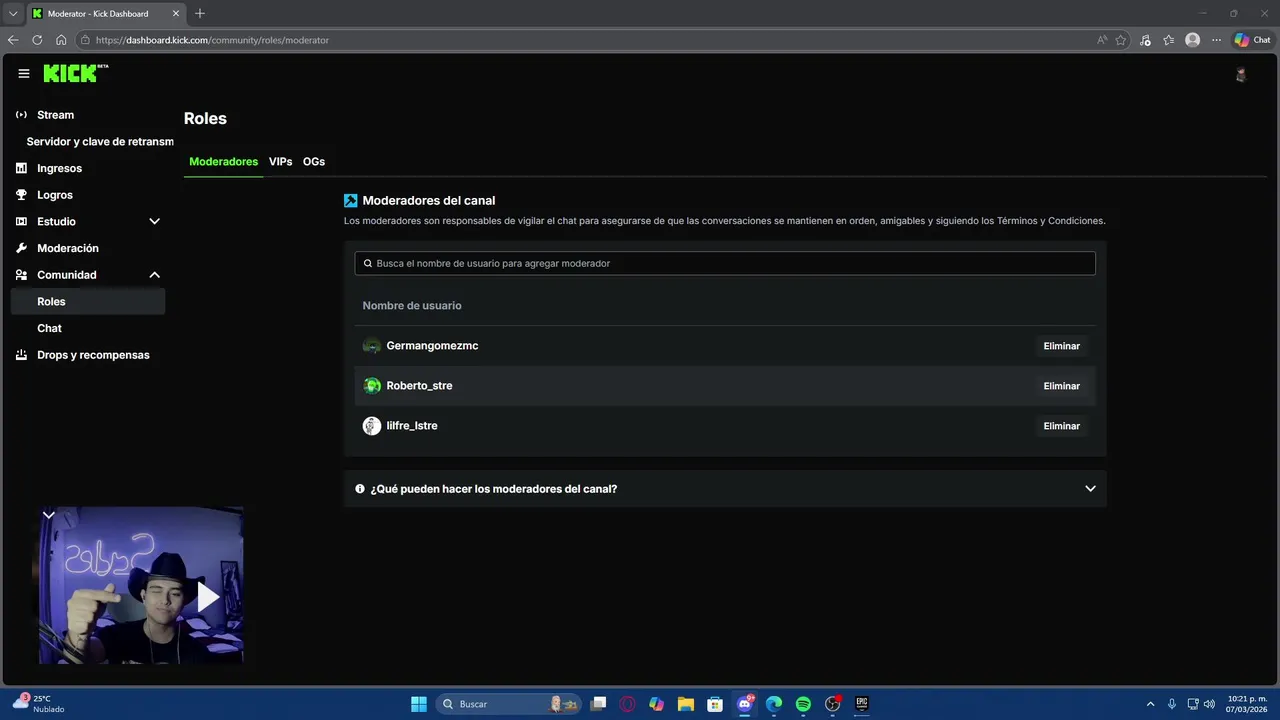The height and width of the screenshot is (720, 1280).
Task: Remove lilfre_lstre as moderator
Action: [x=1061, y=426]
